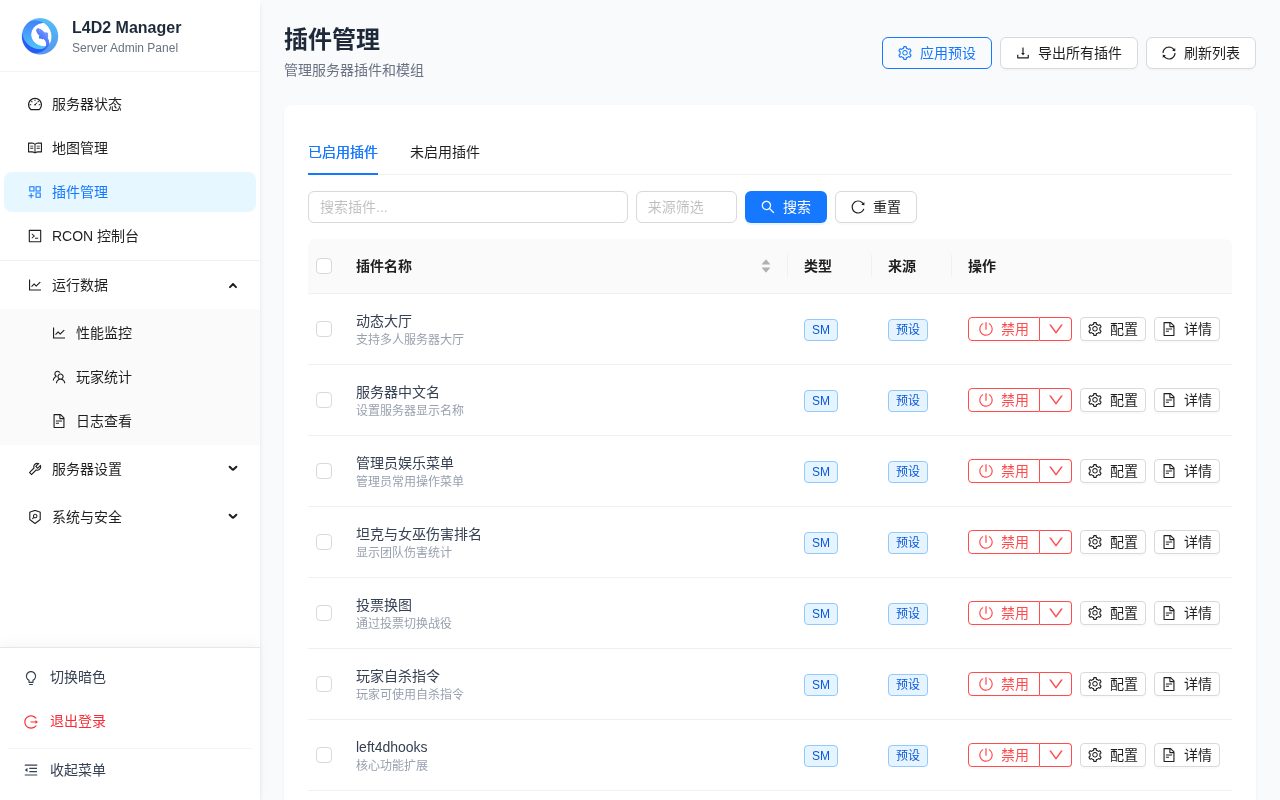Viewport: 1280px width, 800px height.
Task: Open RCON 控制台 terminal icon
Action: 35,236
